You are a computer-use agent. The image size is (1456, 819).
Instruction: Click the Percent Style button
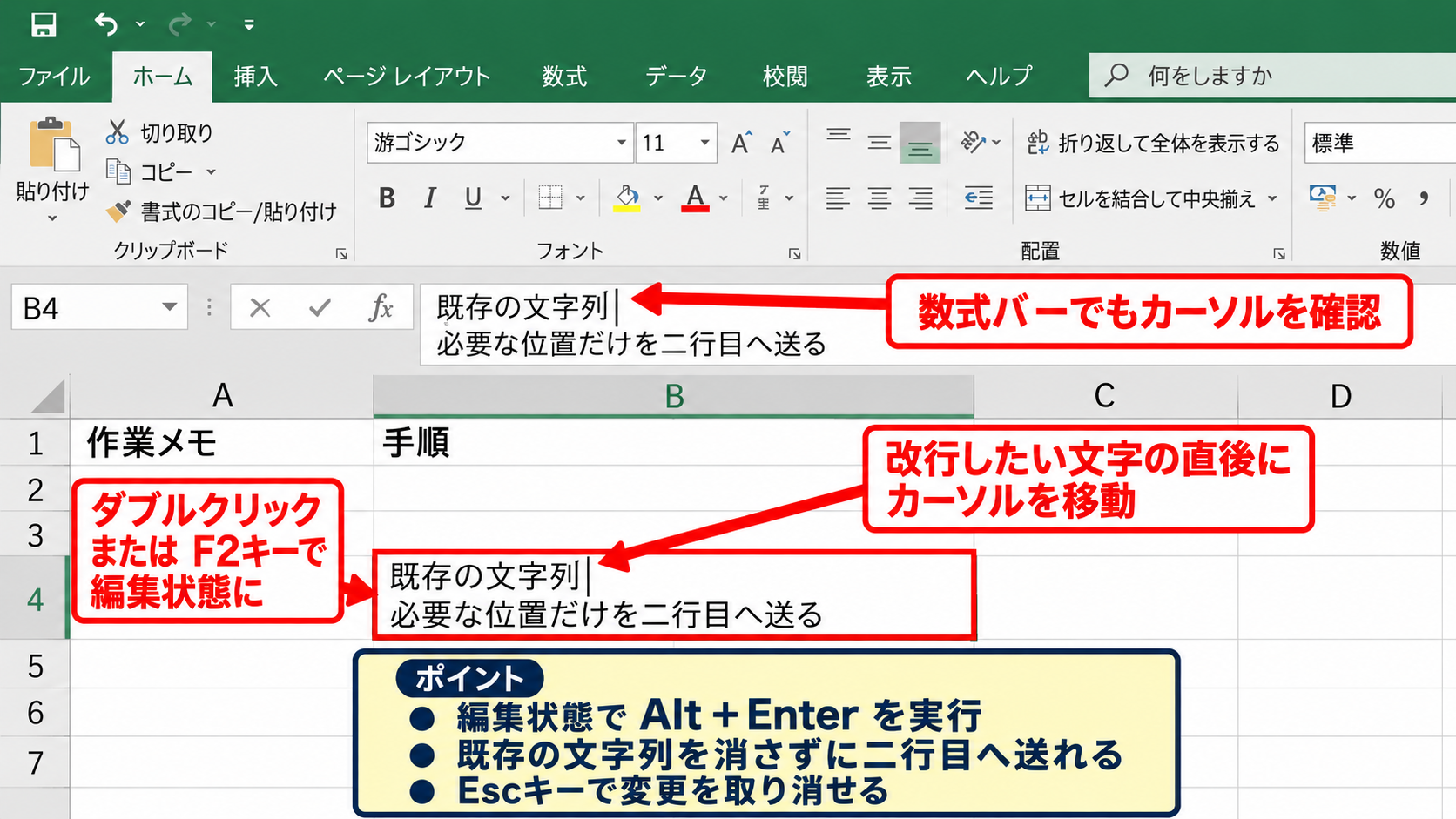[x=1384, y=198]
